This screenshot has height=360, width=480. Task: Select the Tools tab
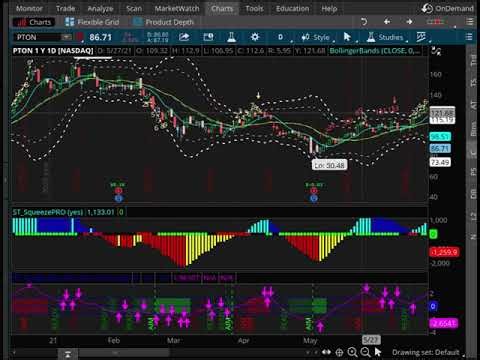point(254,8)
